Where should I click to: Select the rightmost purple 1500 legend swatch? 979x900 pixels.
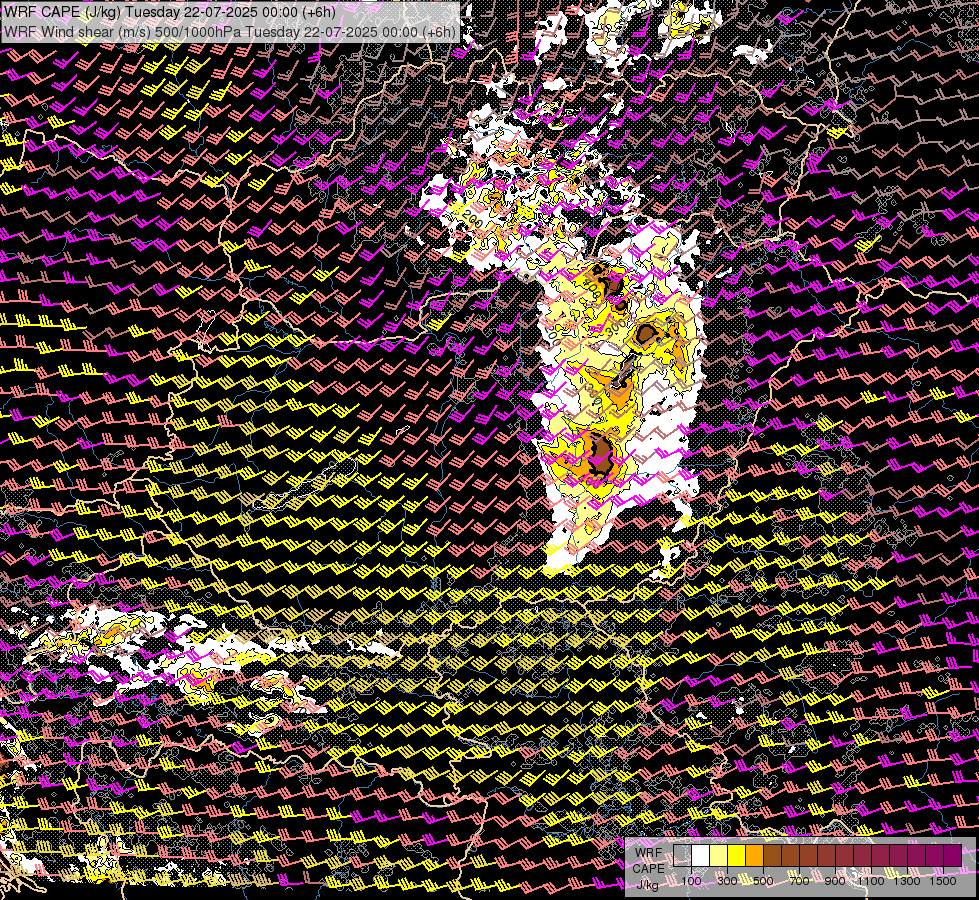tap(953, 855)
